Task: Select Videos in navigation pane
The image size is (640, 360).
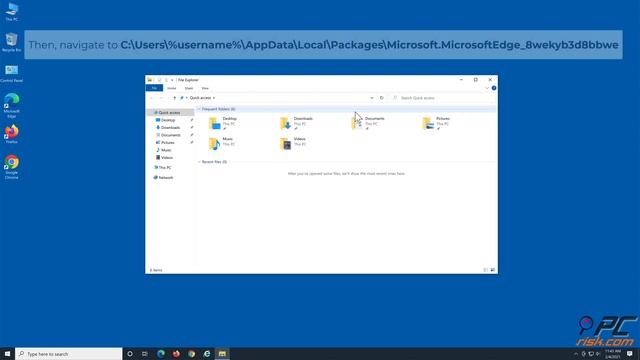Action: coord(167,158)
